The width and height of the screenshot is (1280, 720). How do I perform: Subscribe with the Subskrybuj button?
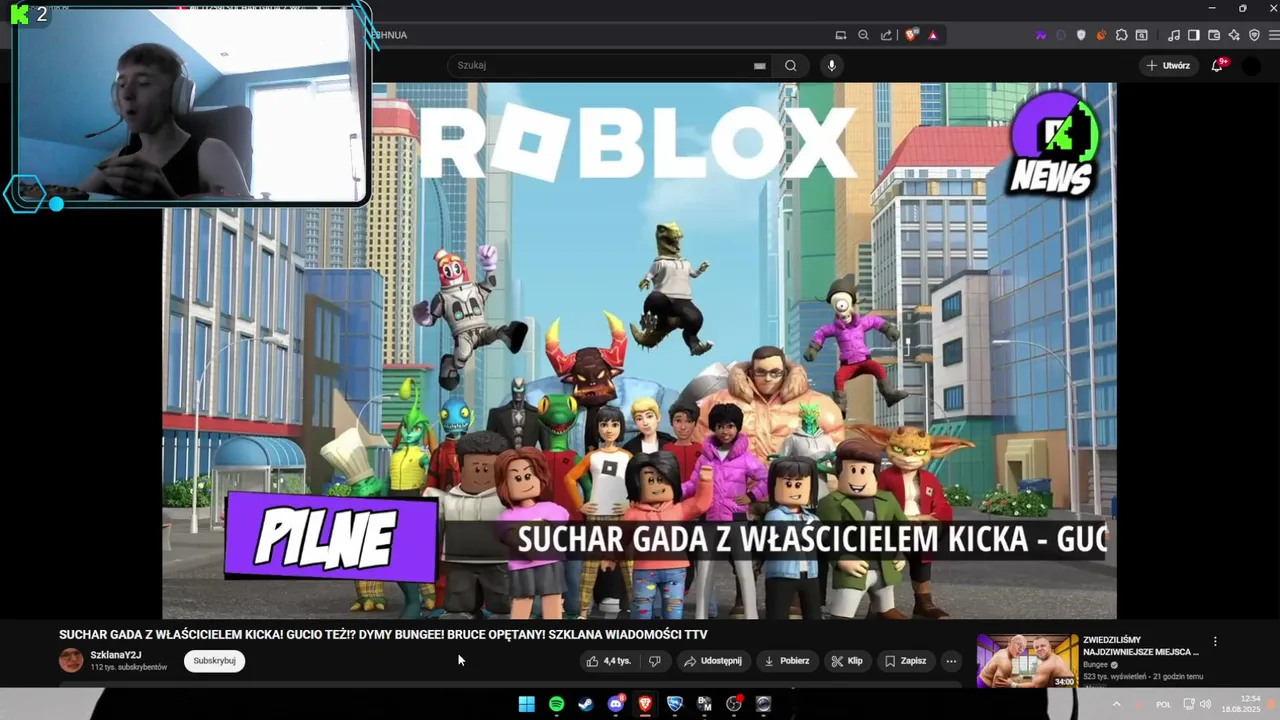[214, 660]
